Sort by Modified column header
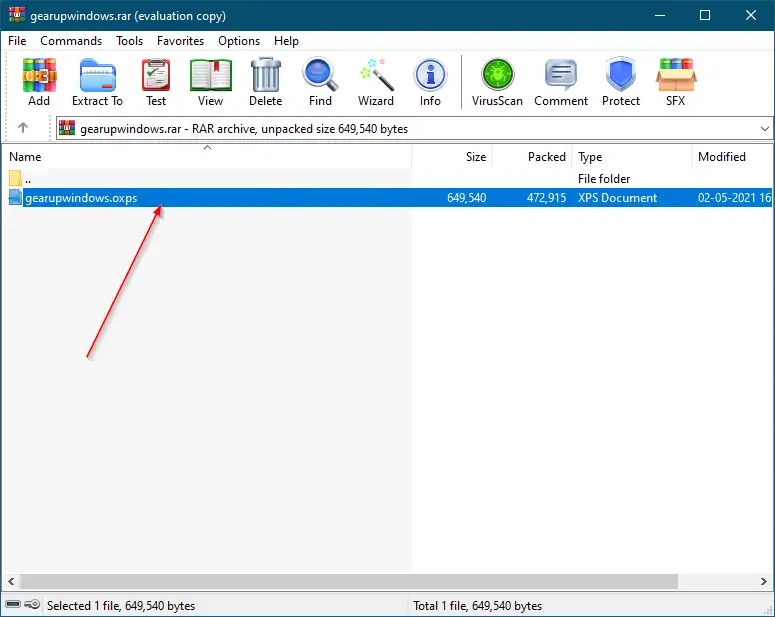Screen dimensions: 775x617 (x=732, y=157)
